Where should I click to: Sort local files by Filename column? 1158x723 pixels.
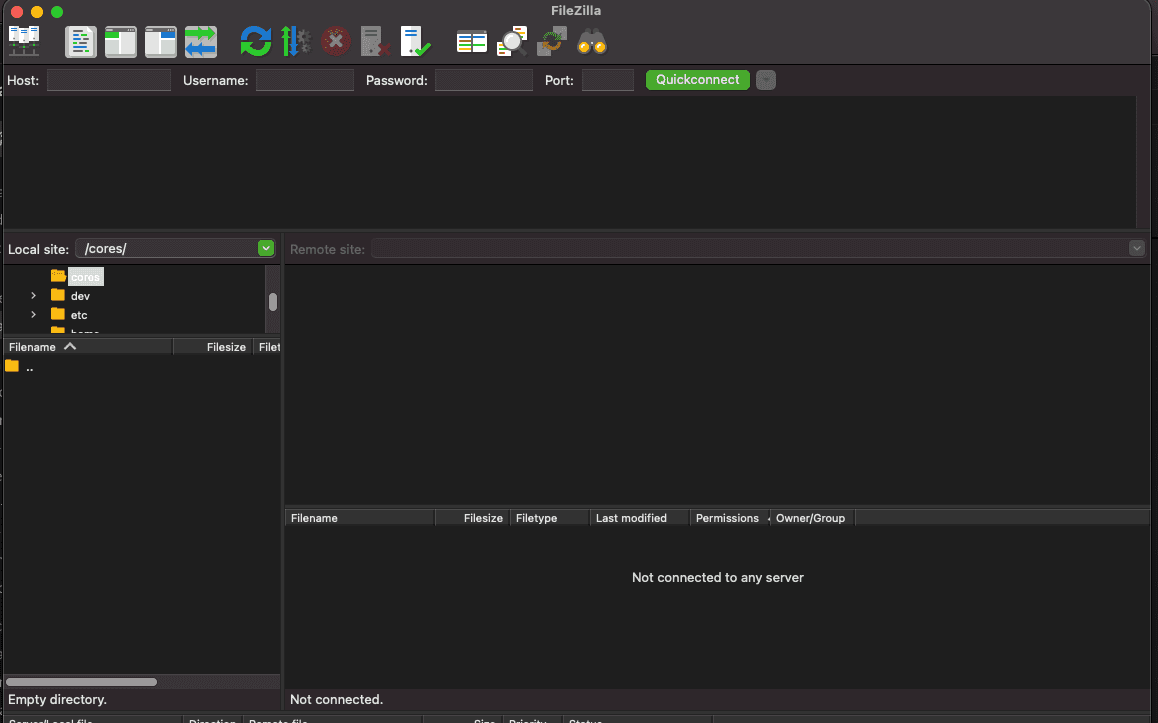pyautogui.click(x=88, y=347)
